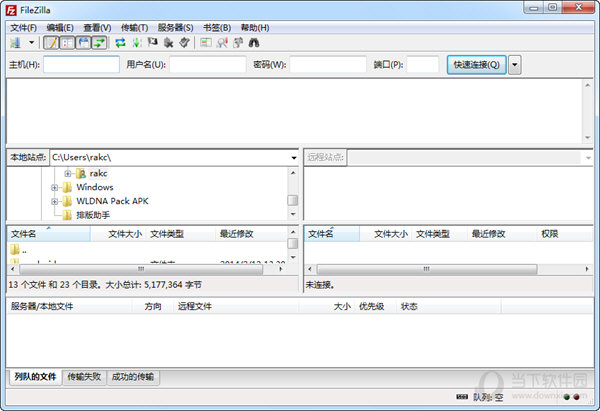Select the Windows folder in tree
Viewport: 600px width, 411px height.
95,187
